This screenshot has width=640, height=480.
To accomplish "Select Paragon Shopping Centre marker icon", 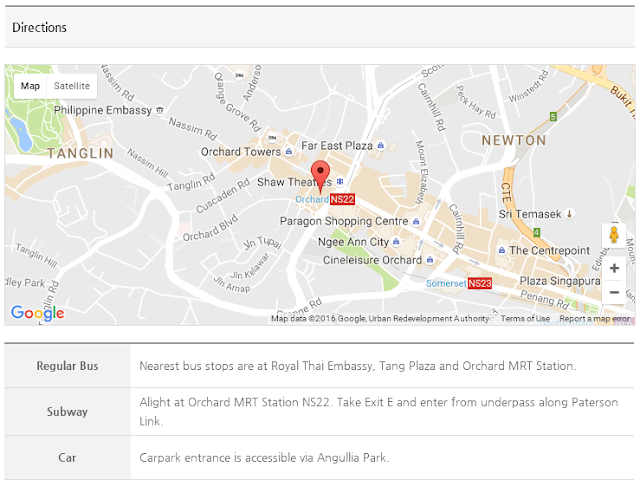I will (416, 221).
